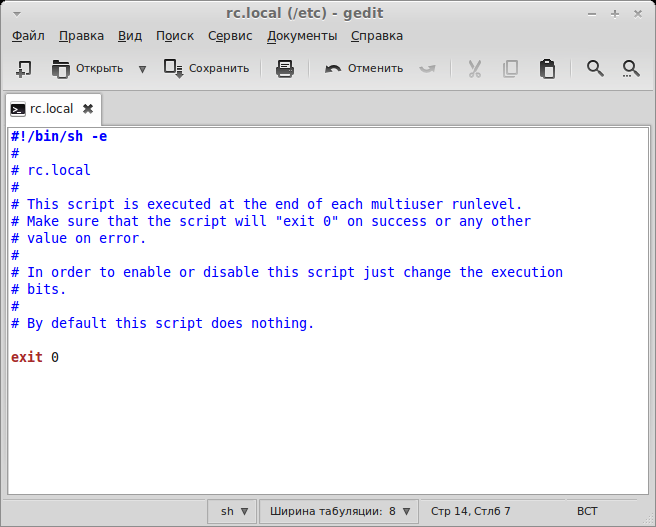This screenshot has width=656, height=527.
Task: Click the terminal icon on rc.local tab
Action: click(x=18, y=110)
